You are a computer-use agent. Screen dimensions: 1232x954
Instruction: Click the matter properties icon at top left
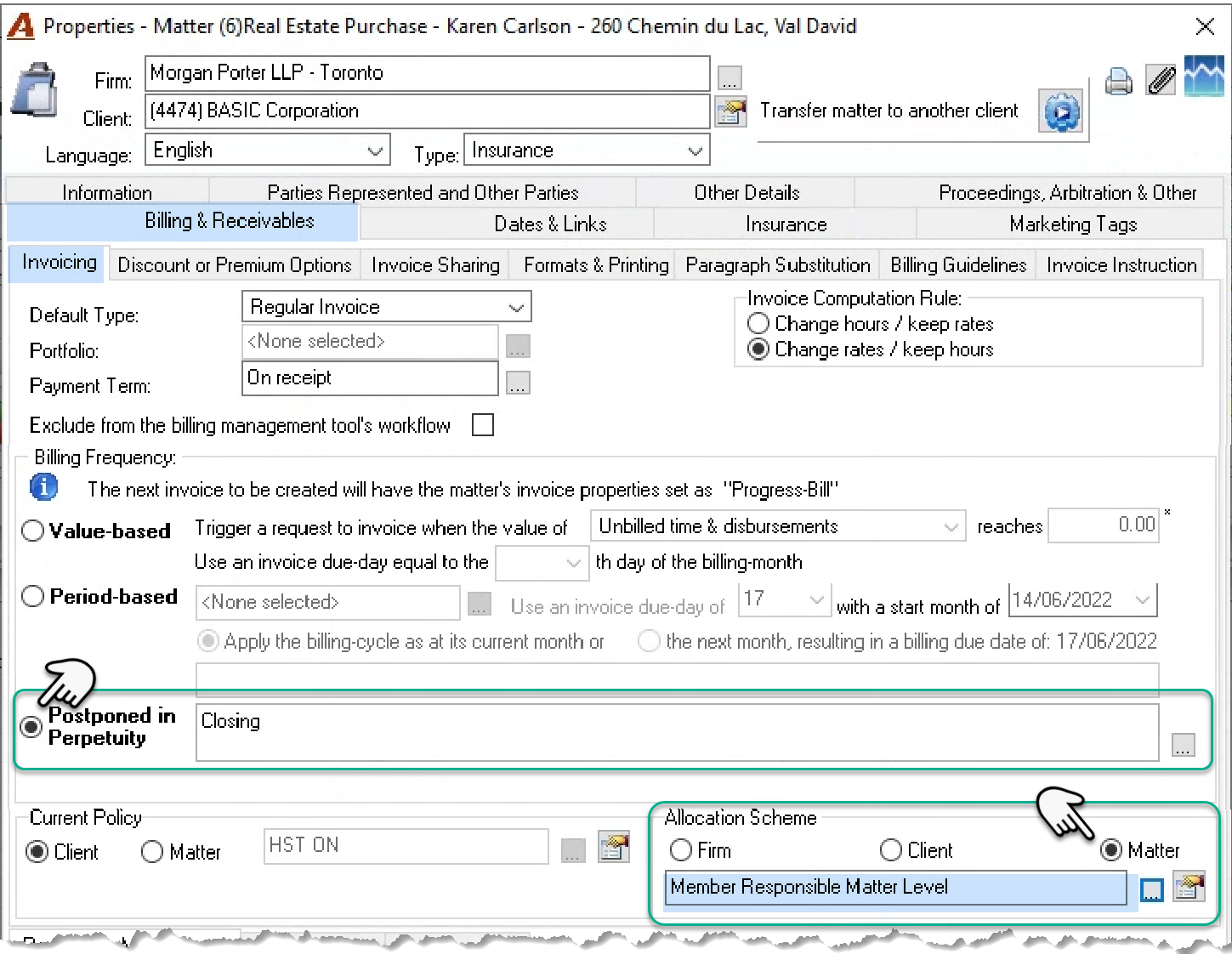point(34,89)
